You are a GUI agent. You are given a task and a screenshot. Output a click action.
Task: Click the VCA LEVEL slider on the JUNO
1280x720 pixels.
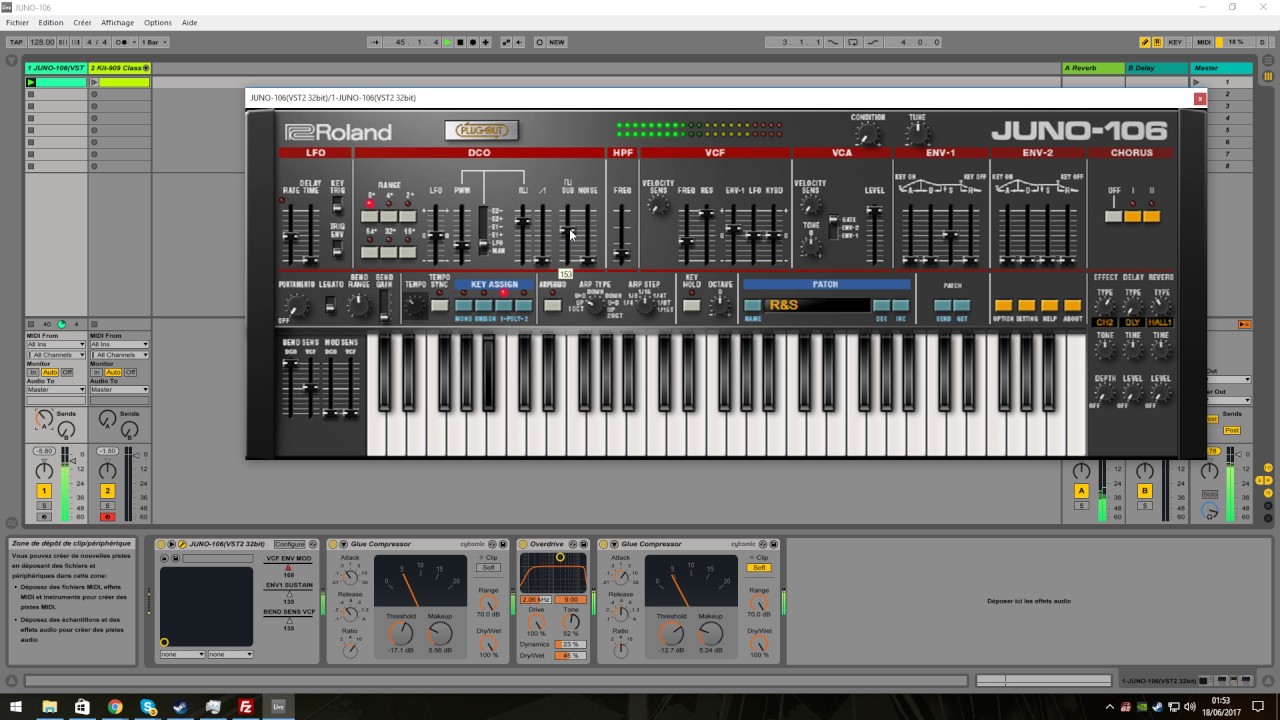pyautogui.click(x=874, y=212)
